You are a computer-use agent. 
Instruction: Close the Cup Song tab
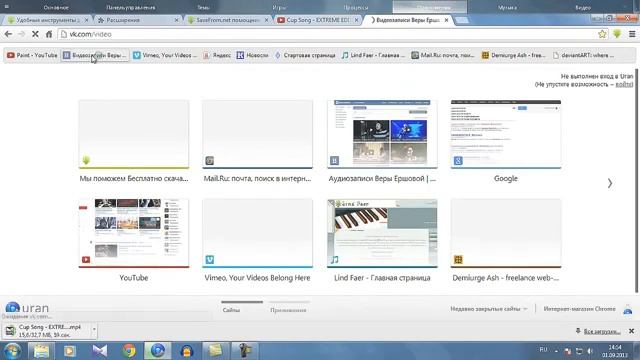[x=356, y=20]
